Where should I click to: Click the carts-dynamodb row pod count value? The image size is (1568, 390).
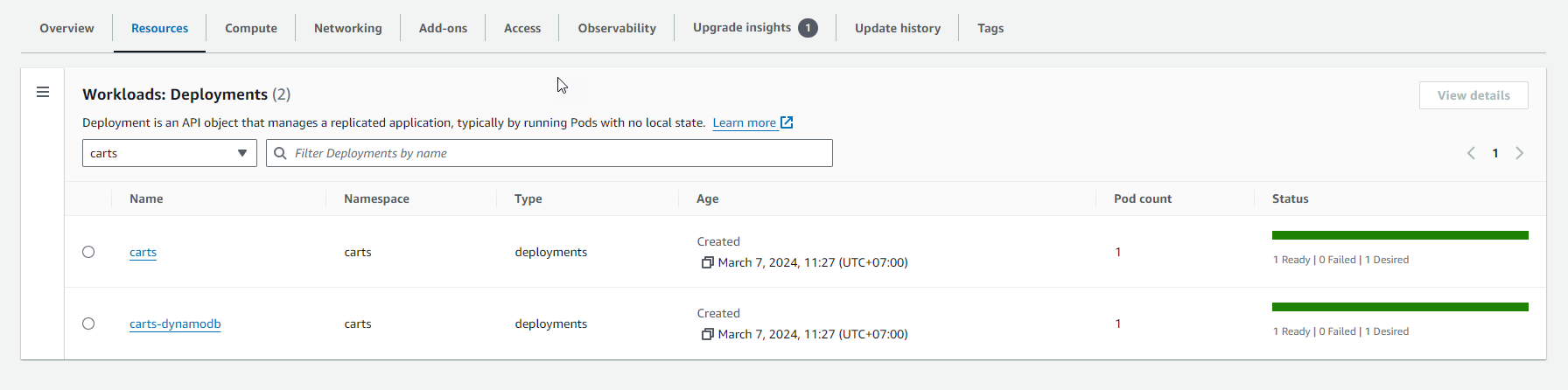coord(1118,324)
